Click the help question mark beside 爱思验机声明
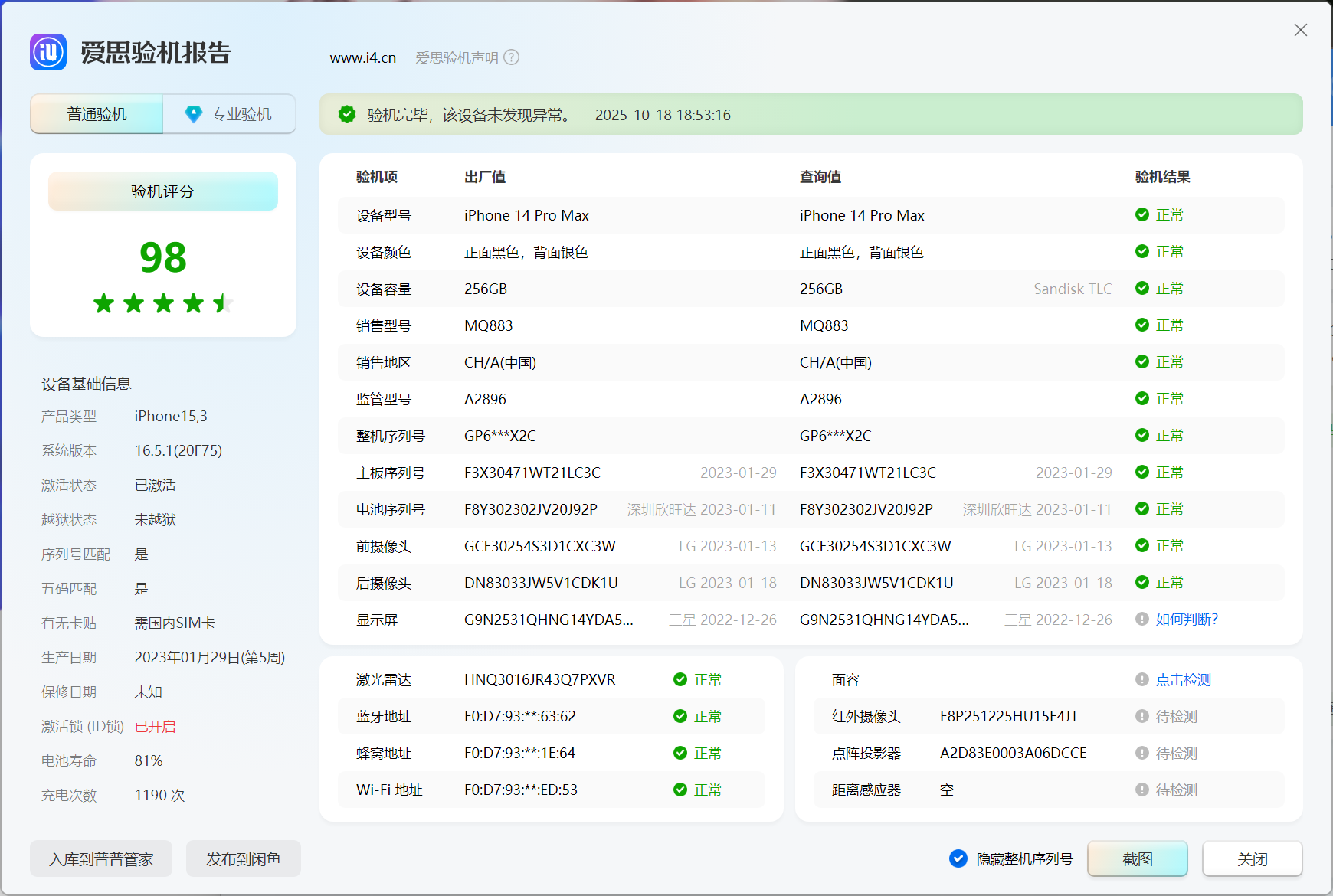Screen dimensions: 1333x896 511,57
